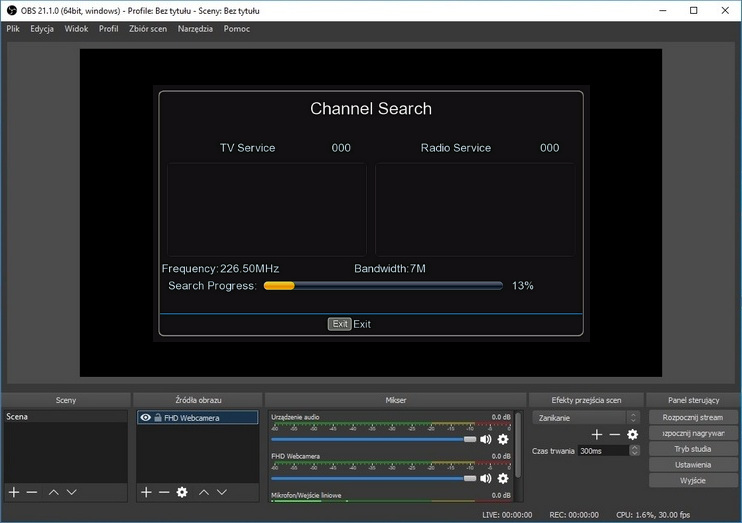742x523 pixels.
Task: Open settings gear for FHD Webcamera mixer
Action: 503,478
